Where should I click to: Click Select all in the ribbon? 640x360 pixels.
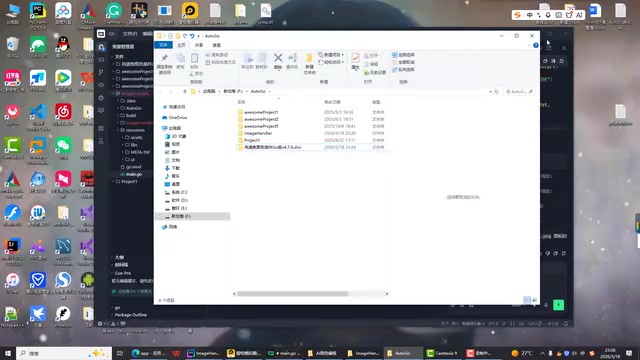[x=403, y=55]
